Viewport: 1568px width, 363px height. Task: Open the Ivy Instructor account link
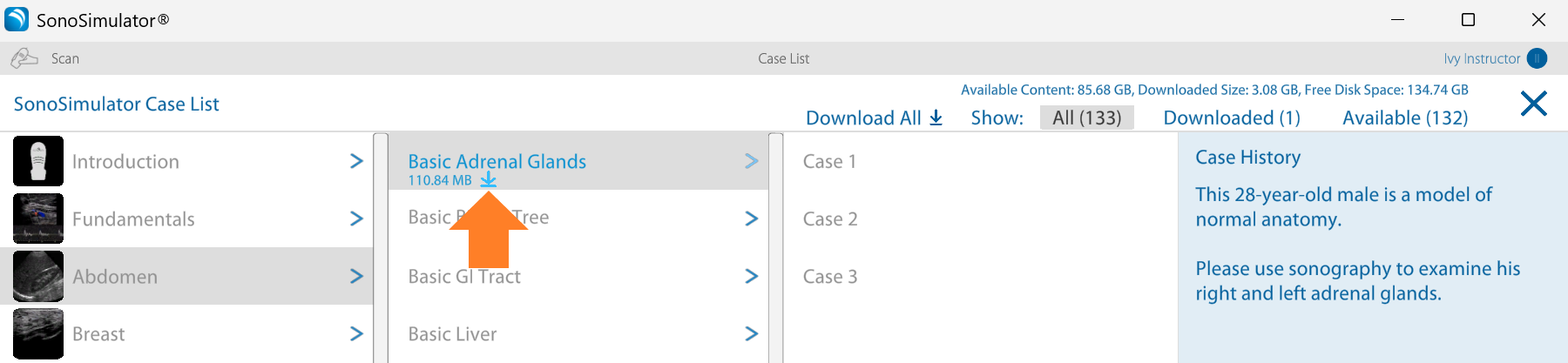pyautogui.click(x=1481, y=58)
